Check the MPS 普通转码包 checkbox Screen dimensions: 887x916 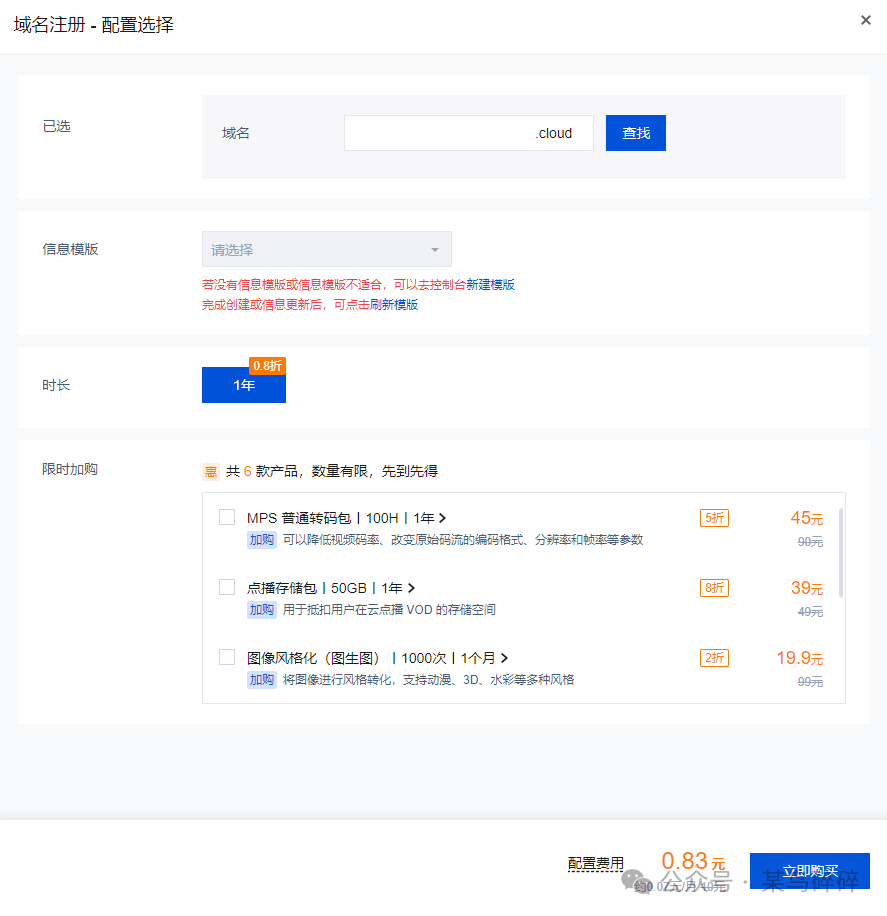coord(227,517)
